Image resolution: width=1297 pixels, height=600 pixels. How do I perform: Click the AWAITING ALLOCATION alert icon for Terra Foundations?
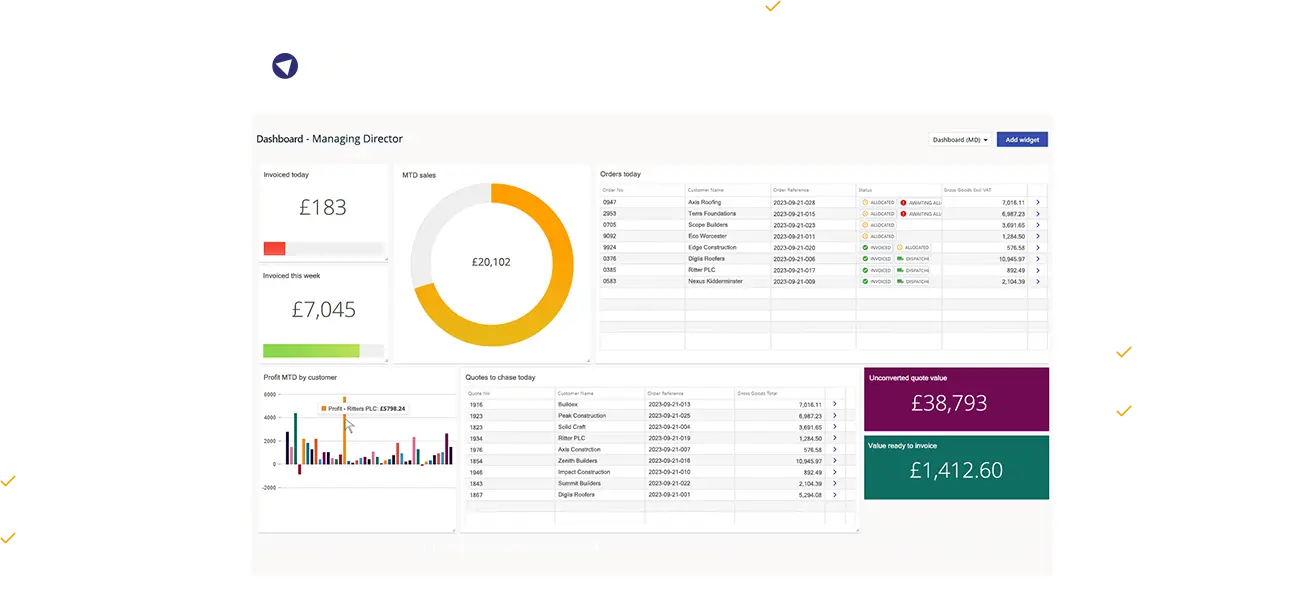(903, 214)
